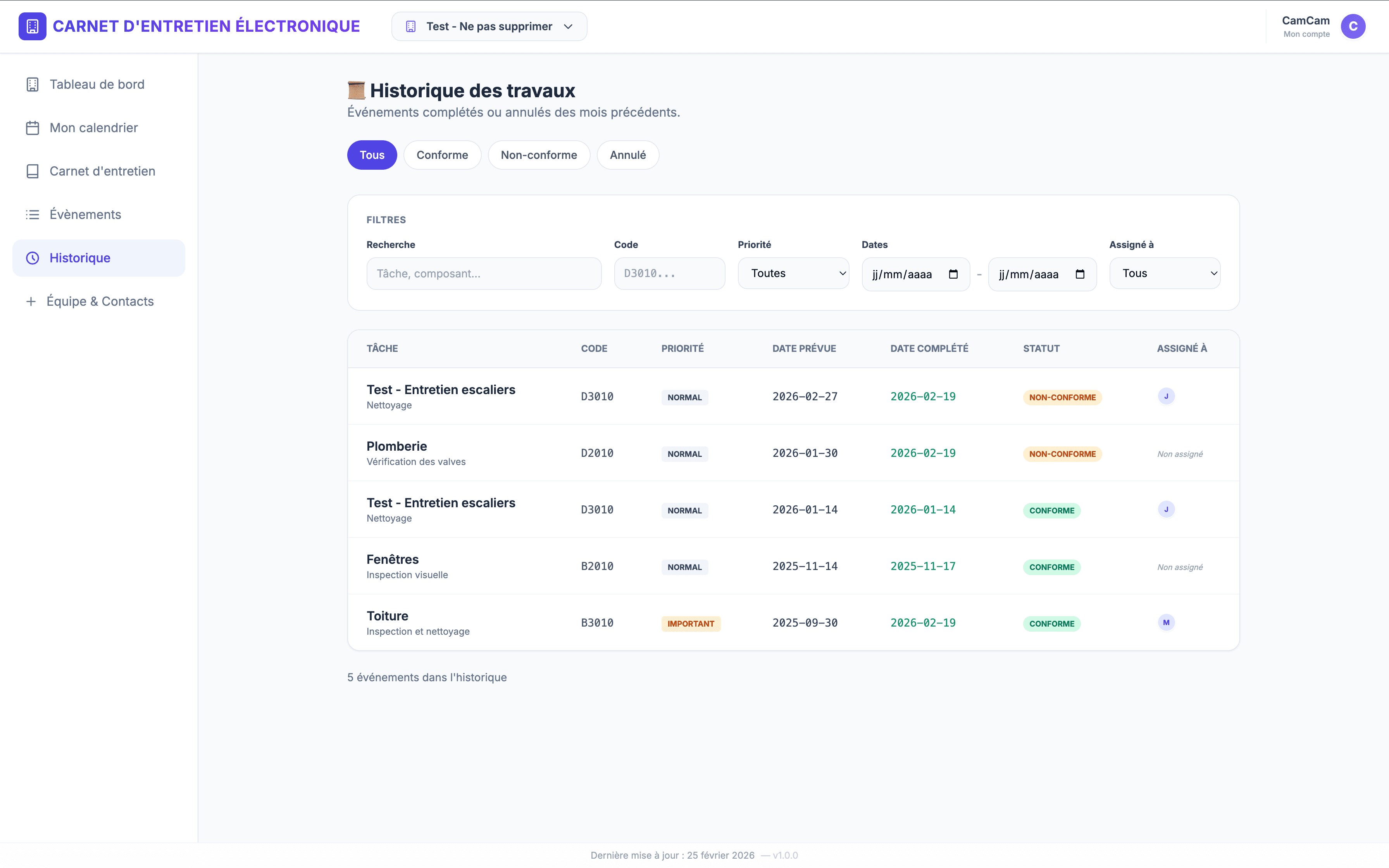Select the Conforme filter pill
Screen dimensions: 1389x868
click(442, 155)
